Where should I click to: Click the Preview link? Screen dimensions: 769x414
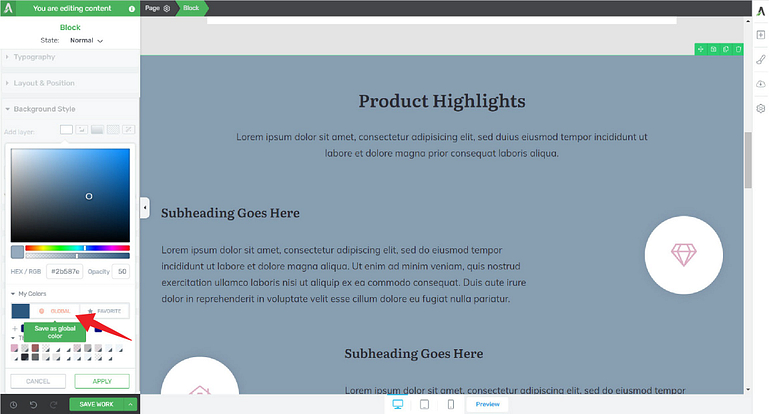point(487,404)
